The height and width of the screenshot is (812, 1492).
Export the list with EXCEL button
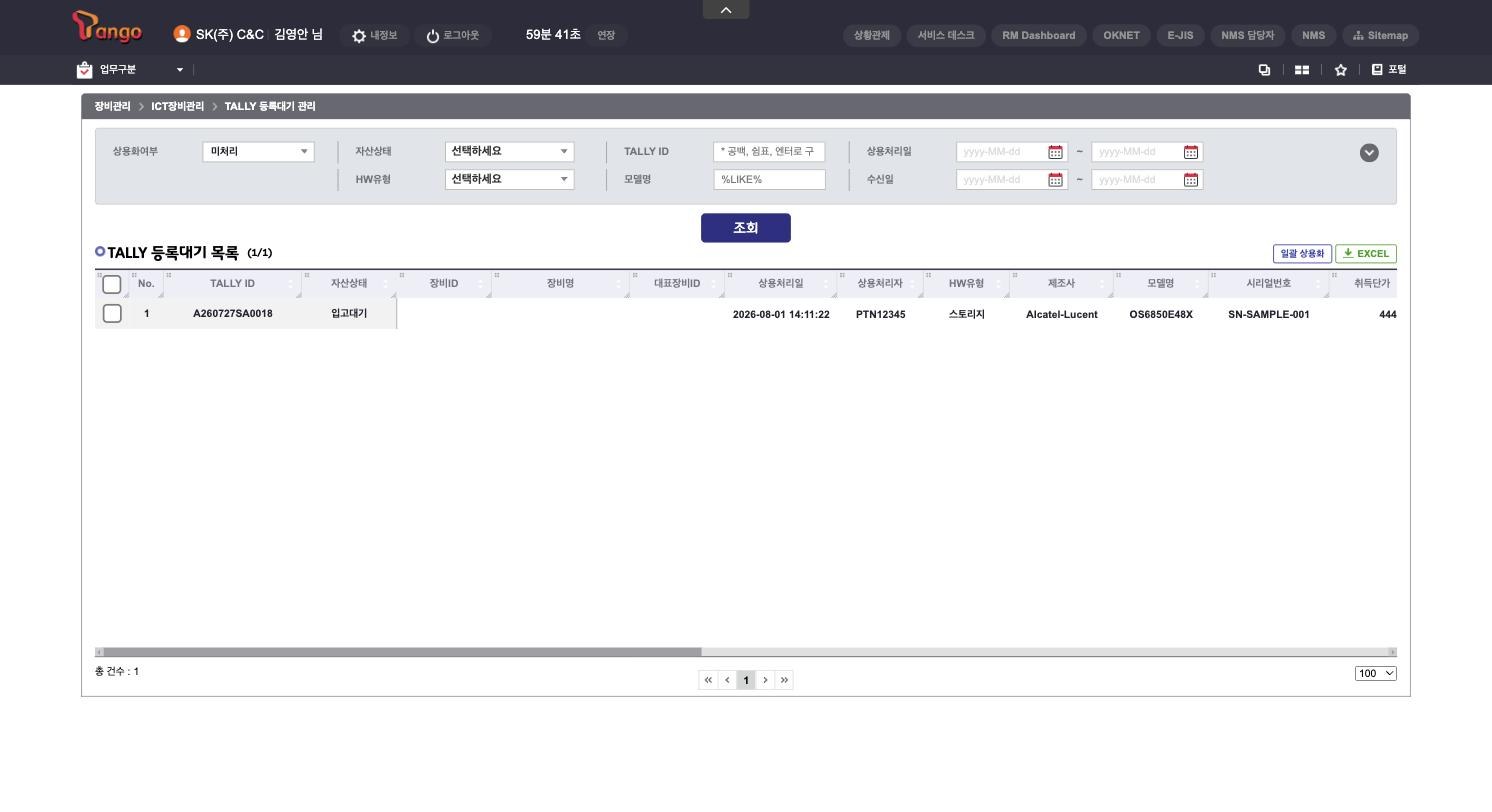1366,254
